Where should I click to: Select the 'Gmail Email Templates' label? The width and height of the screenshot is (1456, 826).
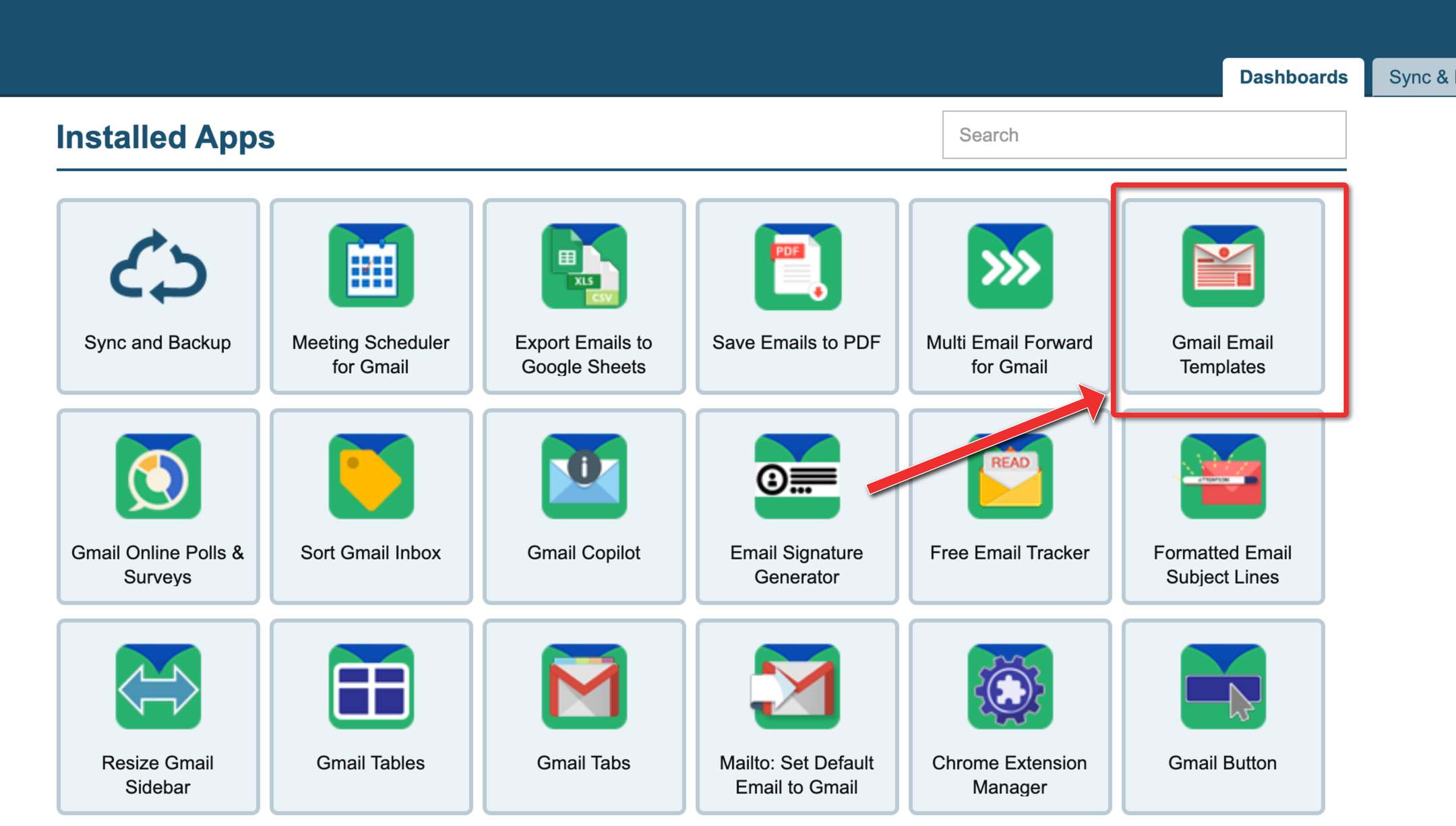tap(1223, 354)
